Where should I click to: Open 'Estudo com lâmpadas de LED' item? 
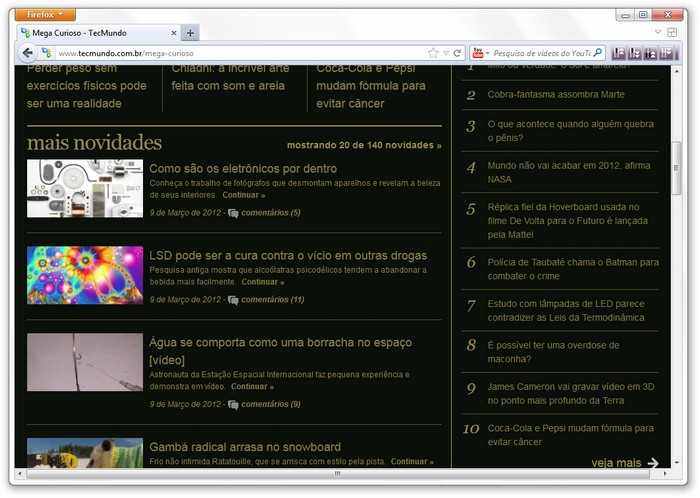point(566,311)
